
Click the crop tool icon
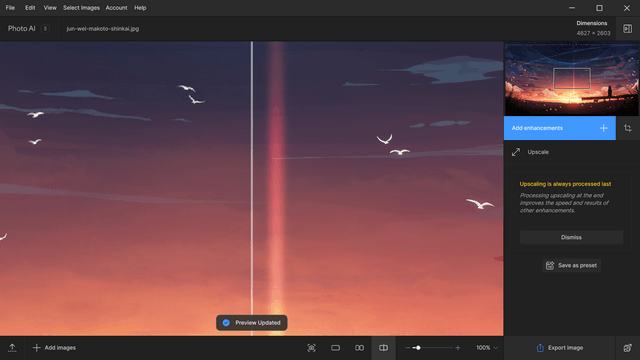pos(628,128)
